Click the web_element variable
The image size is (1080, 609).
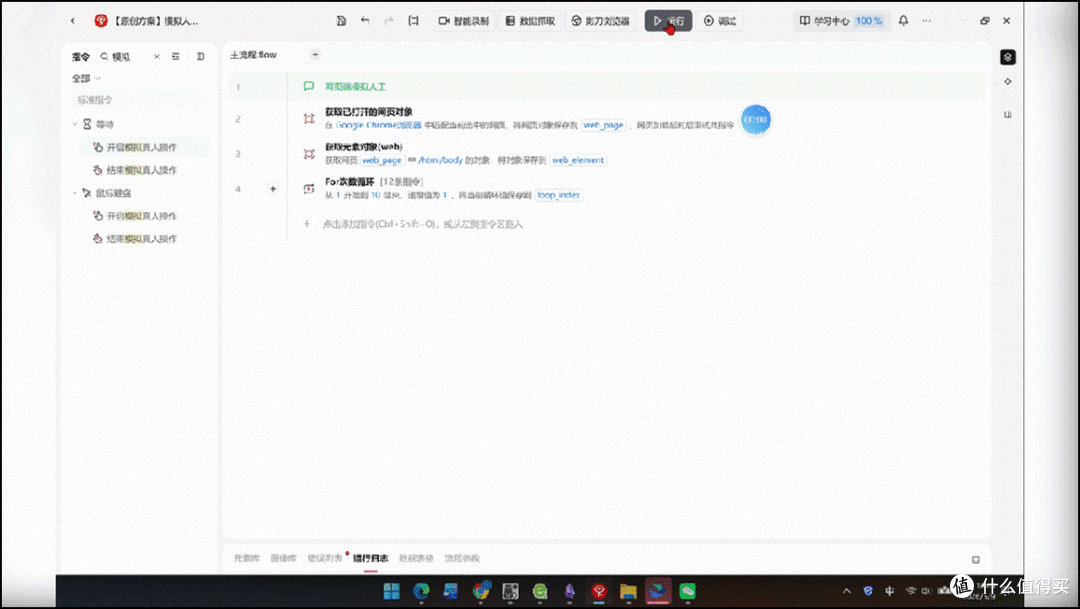(x=578, y=160)
